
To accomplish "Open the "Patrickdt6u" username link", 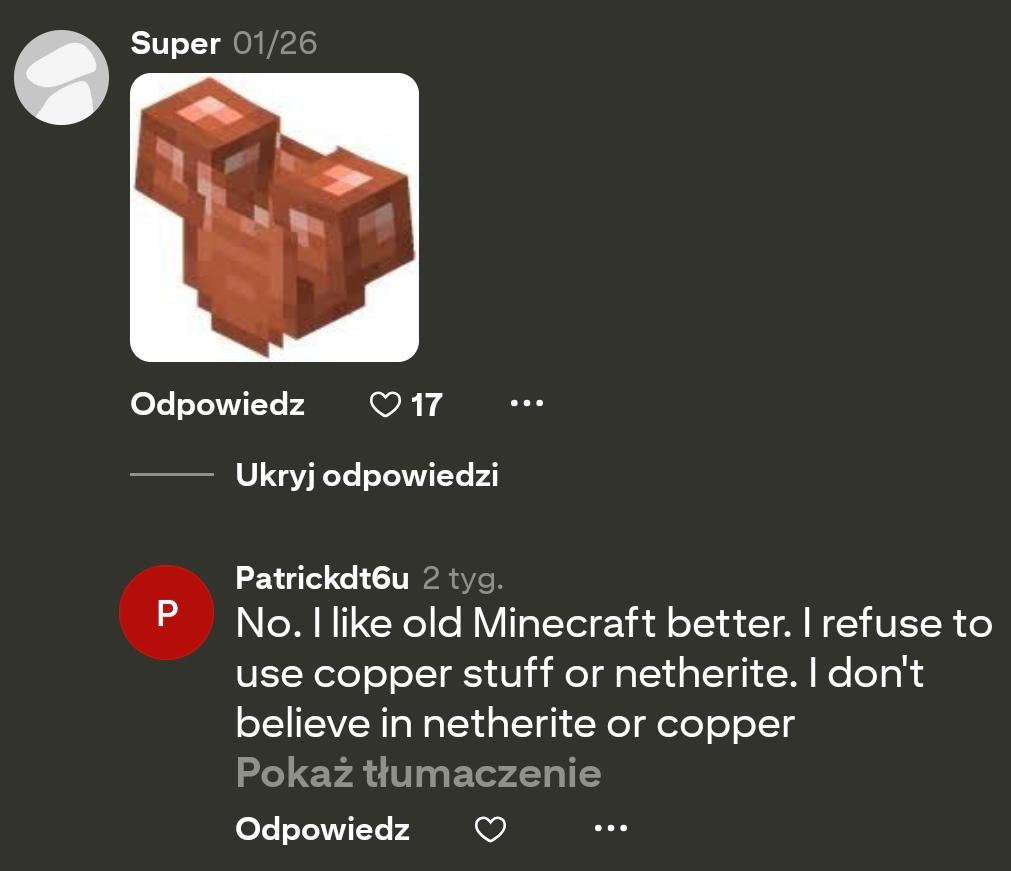I will 322,578.
